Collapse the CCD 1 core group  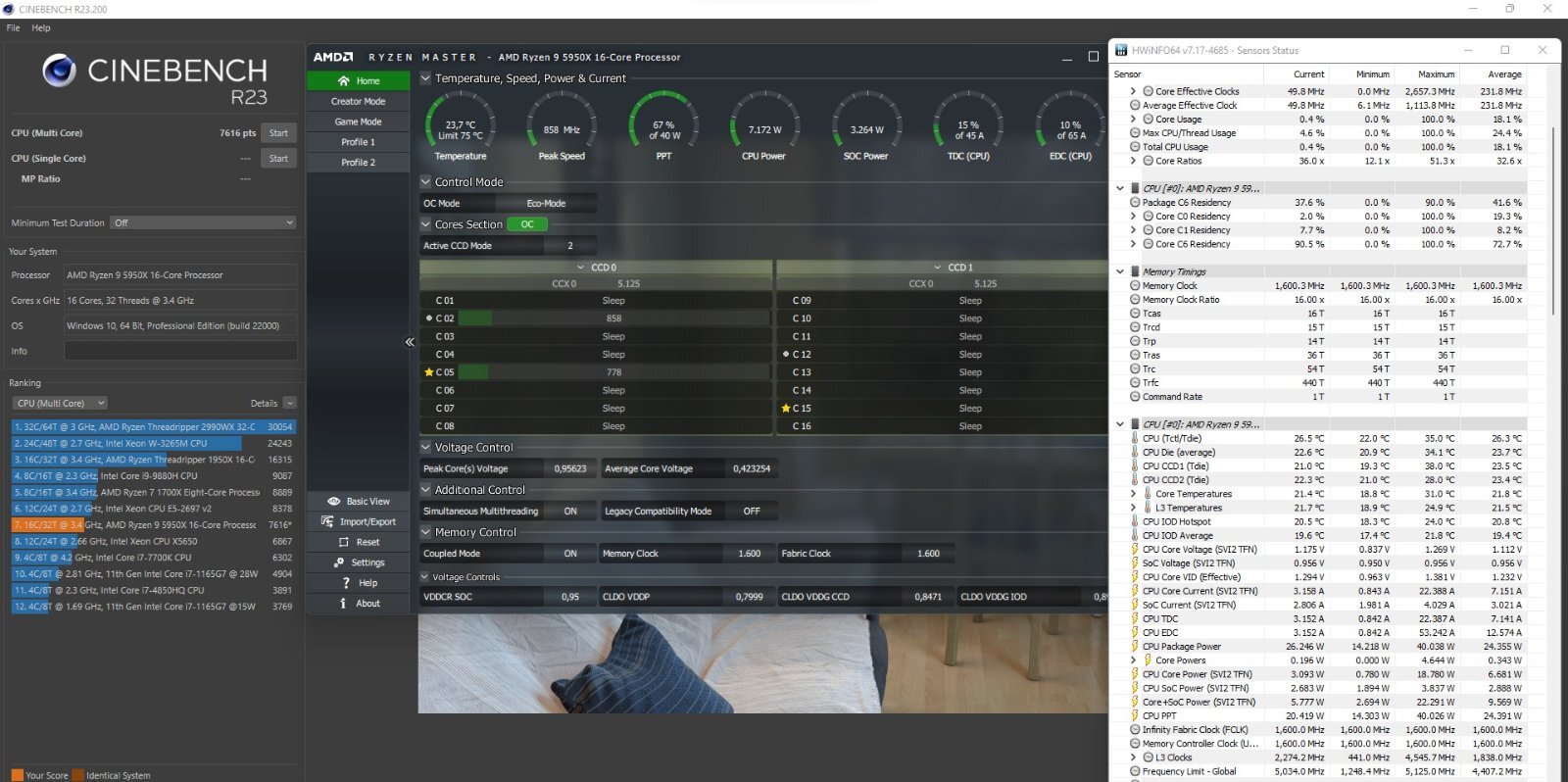coord(938,268)
